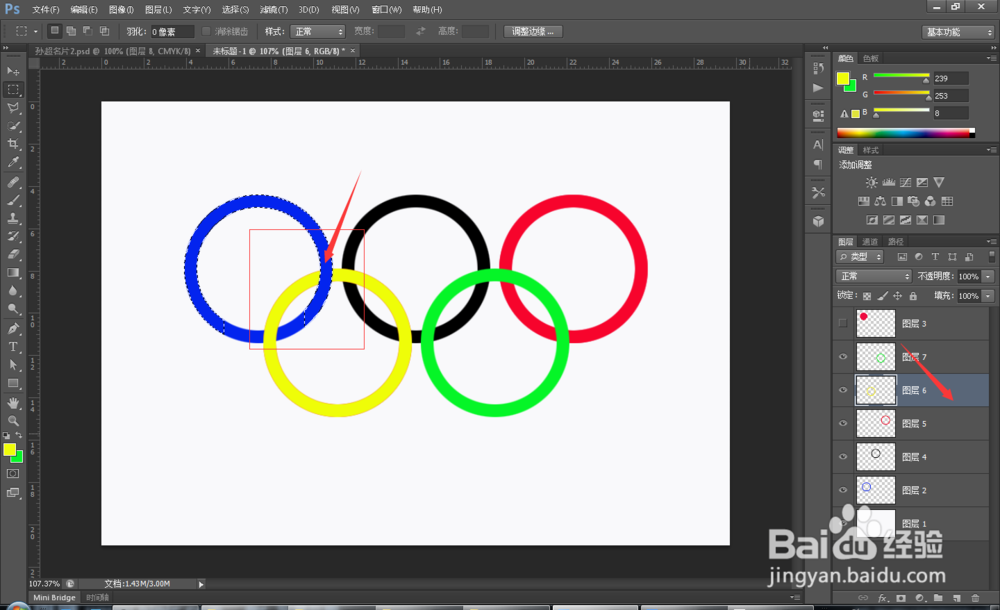Open Layers panel flyout menu
Viewport: 1000px width, 610px height.
point(990,241)
